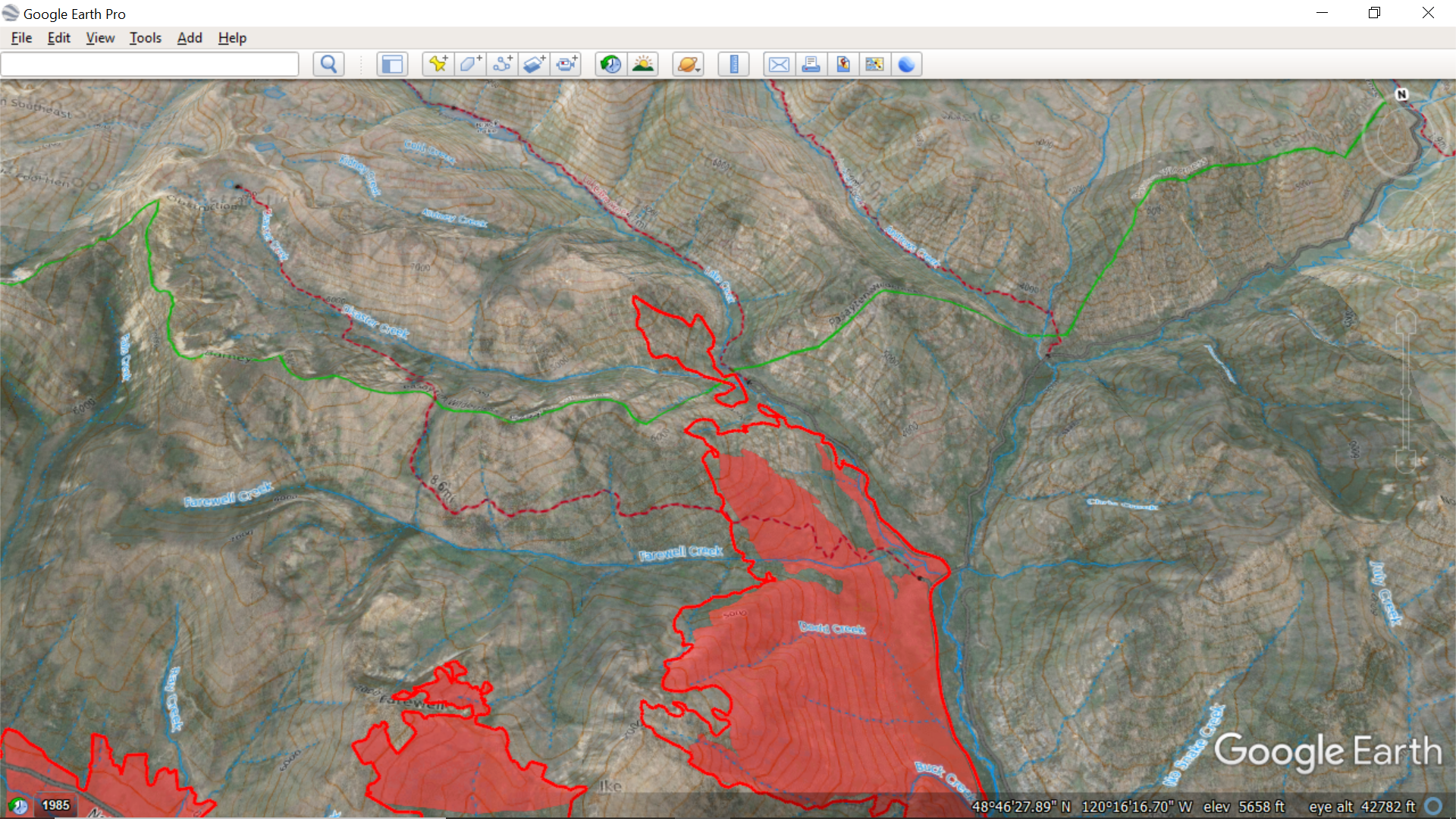
Task: Toggle historical imagery clock button
Action: (611, 64)
